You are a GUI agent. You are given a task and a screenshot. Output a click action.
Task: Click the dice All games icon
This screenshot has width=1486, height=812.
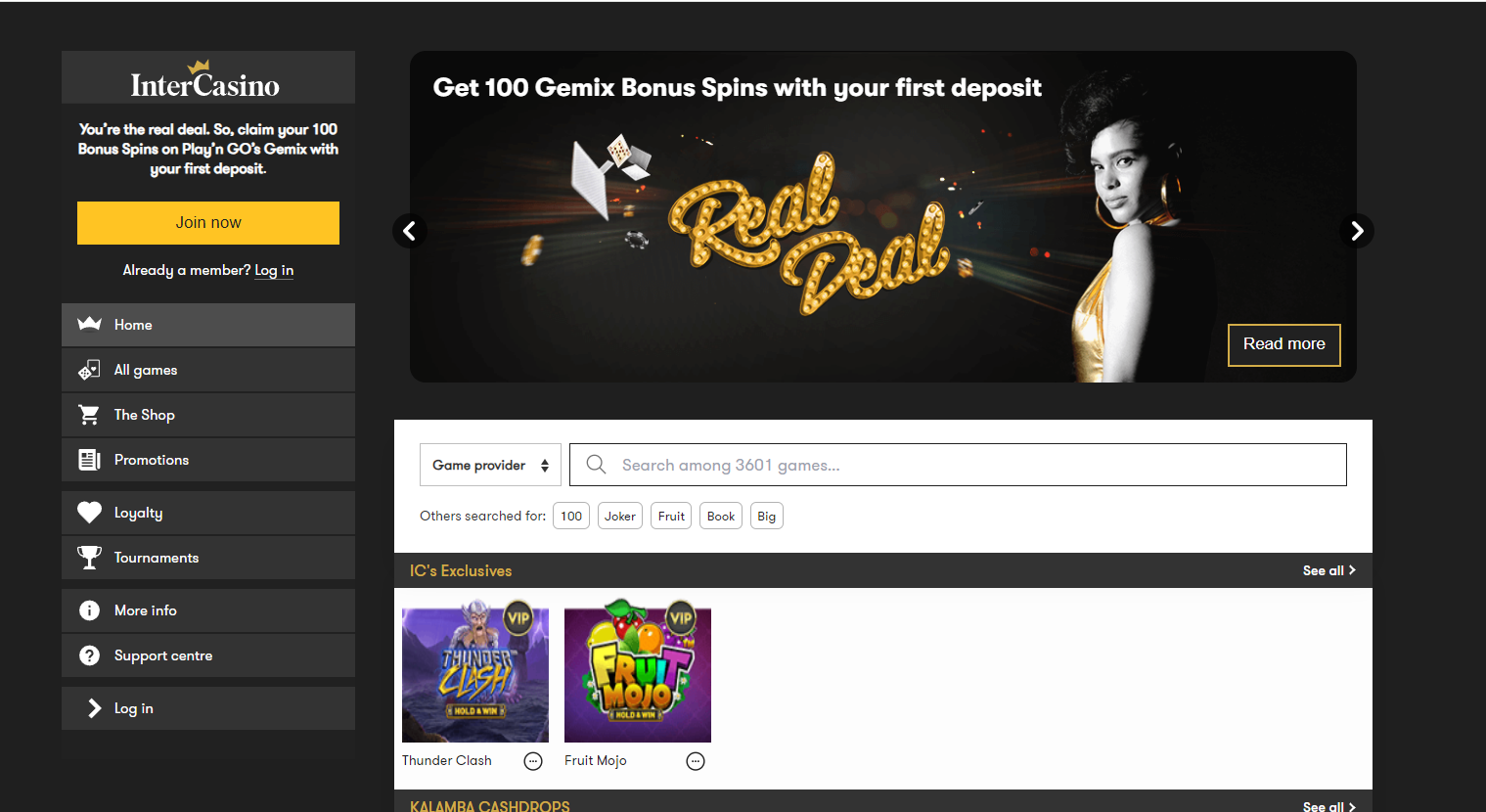coord(89,370)
